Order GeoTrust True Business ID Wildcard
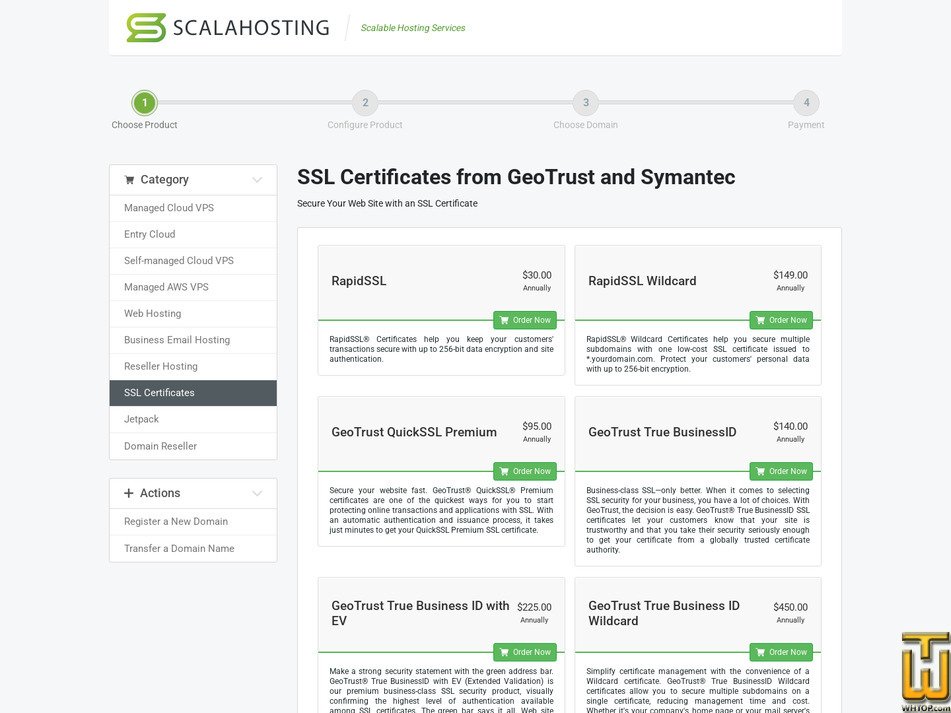951x713 pixels. 781,652
